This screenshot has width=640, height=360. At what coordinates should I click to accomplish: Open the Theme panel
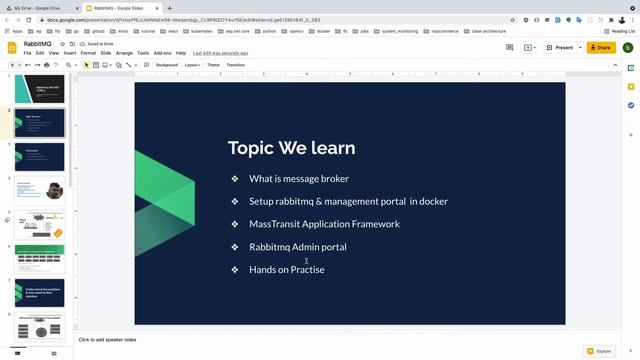(213, 65)
